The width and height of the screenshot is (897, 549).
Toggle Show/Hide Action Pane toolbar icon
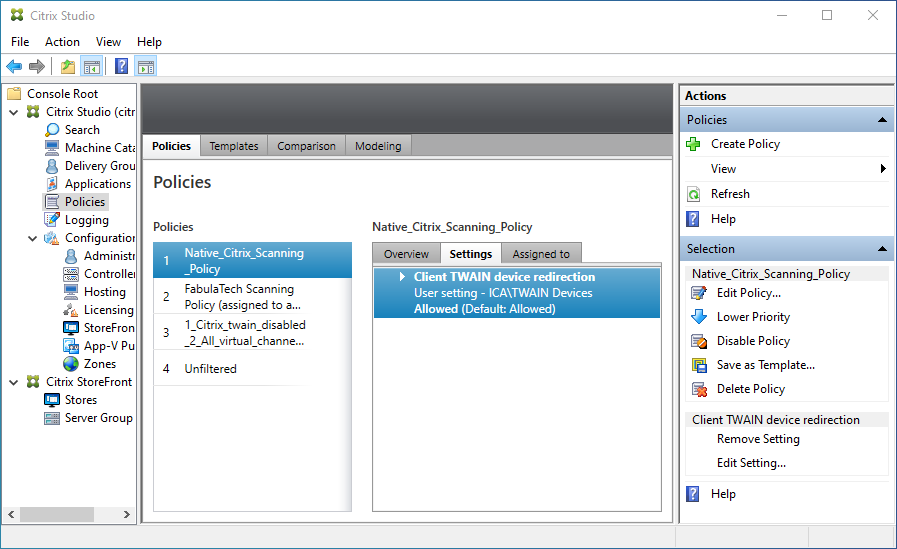click(146, 67)
